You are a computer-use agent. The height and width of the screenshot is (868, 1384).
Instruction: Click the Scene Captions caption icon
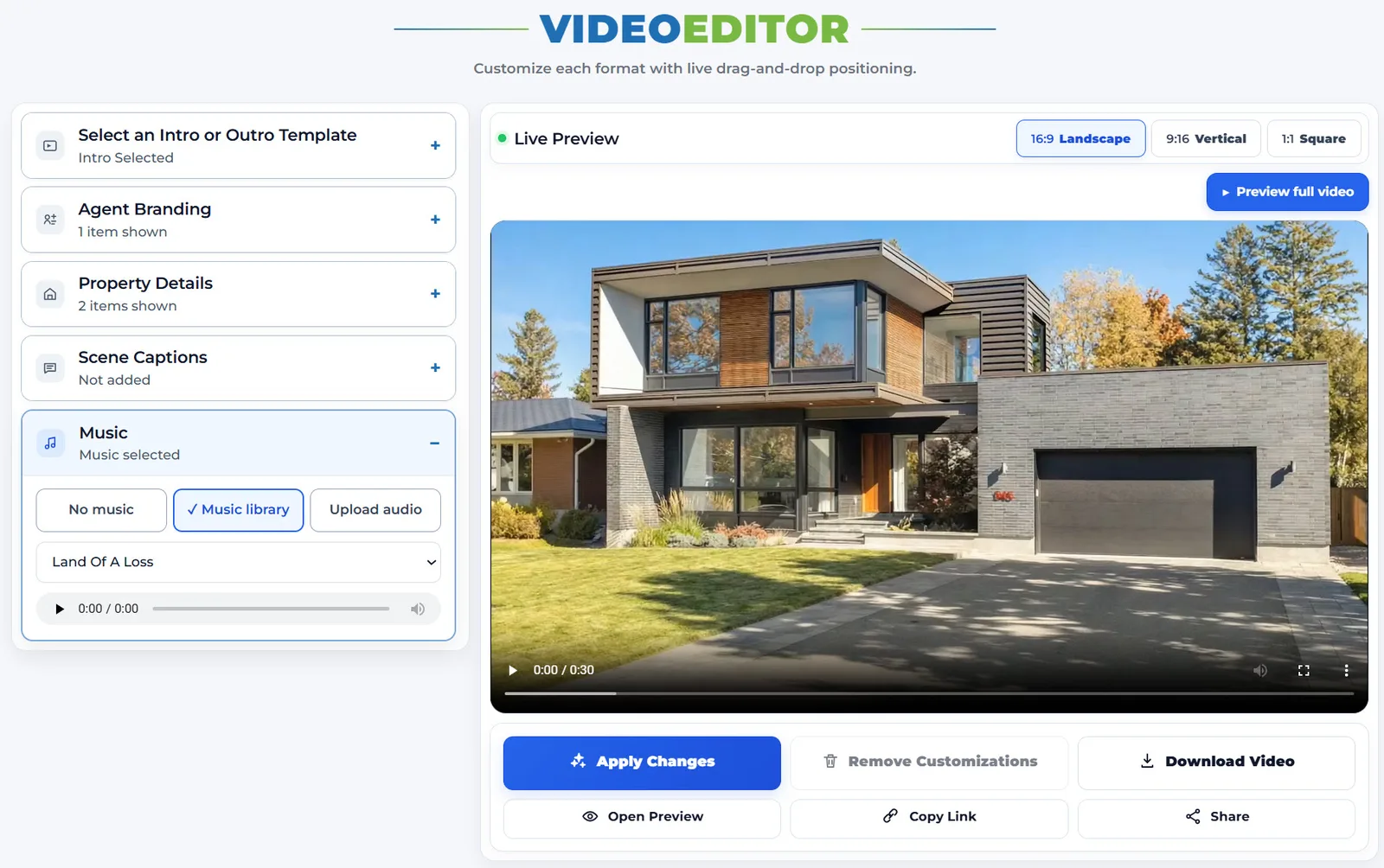pos(50,368)
